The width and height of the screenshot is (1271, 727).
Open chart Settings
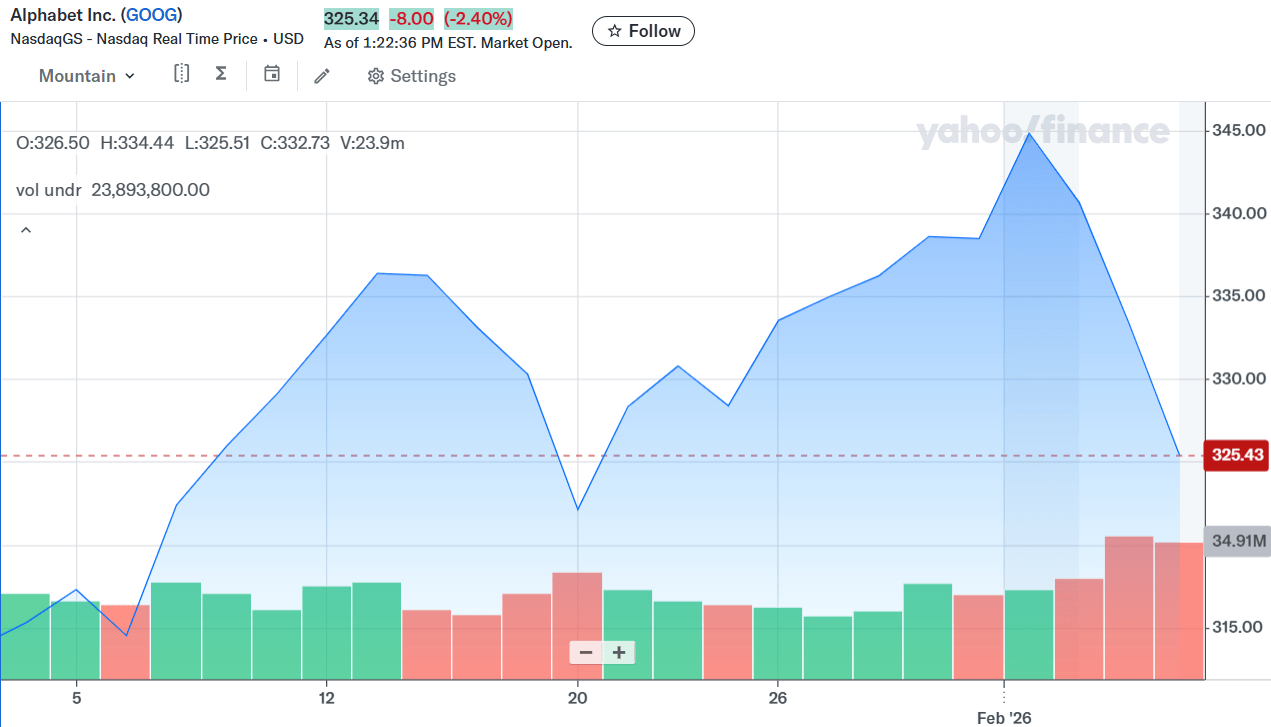(x=411, y=76)
